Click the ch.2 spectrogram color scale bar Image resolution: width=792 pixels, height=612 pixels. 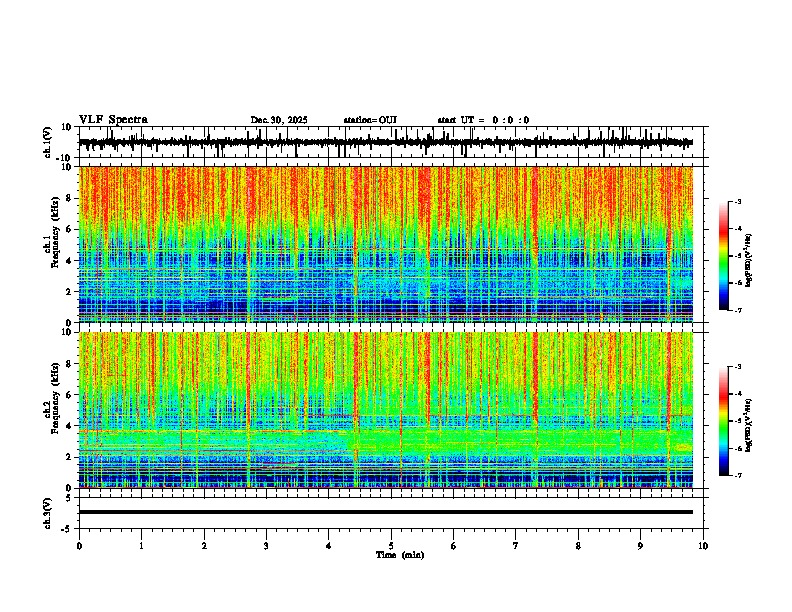click(724, 421)
